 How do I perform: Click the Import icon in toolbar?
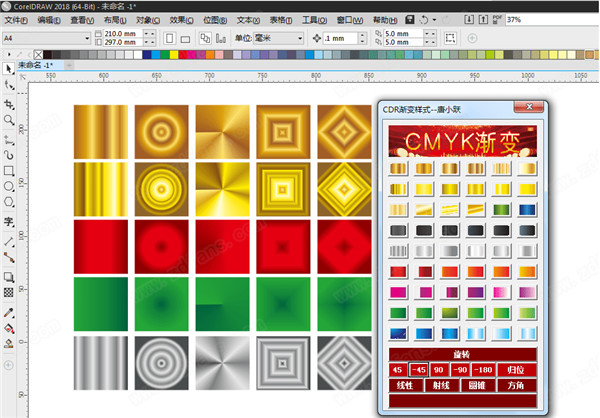click(x=469, y=20)
